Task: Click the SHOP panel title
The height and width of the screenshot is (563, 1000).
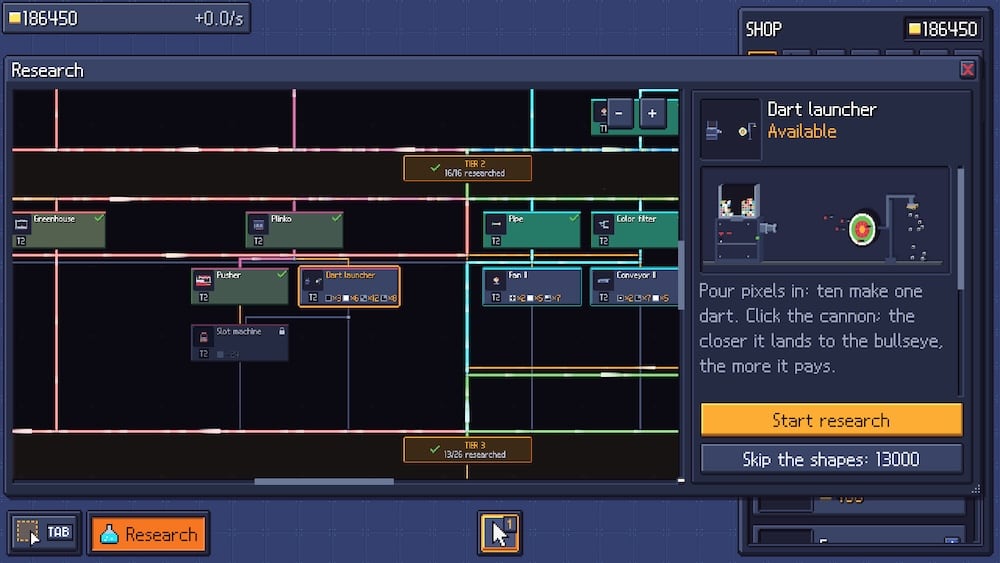Action: click(x=763, y=29)
